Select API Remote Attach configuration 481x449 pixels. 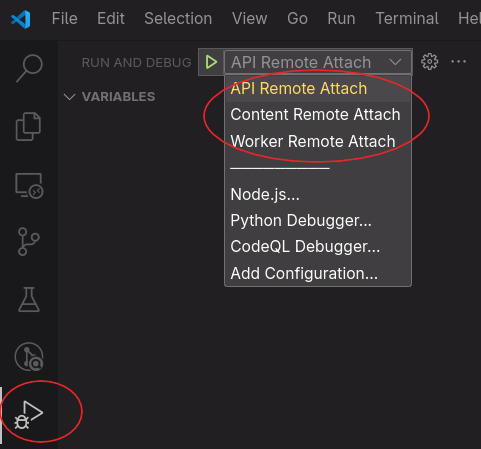tap(318, 89)
